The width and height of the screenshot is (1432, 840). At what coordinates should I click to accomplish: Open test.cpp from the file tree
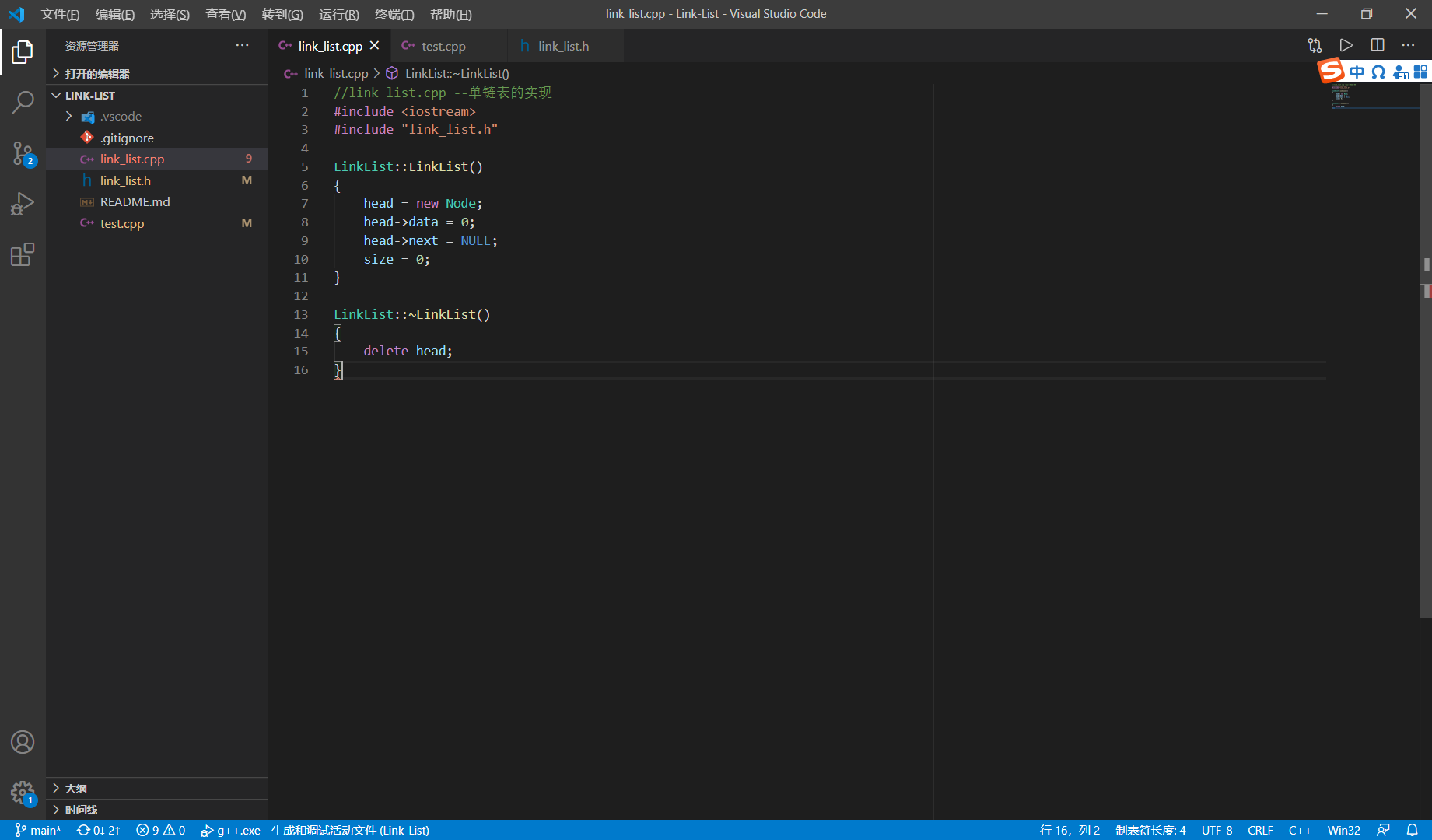click(x=156, y=223)
